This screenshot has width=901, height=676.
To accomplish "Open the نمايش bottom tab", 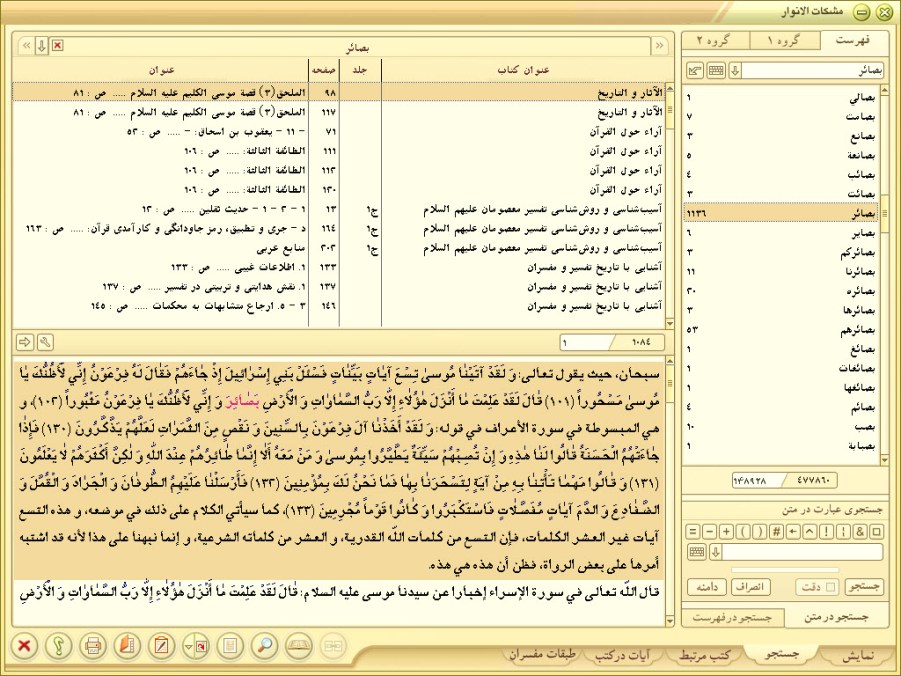I will pos(857,655).
